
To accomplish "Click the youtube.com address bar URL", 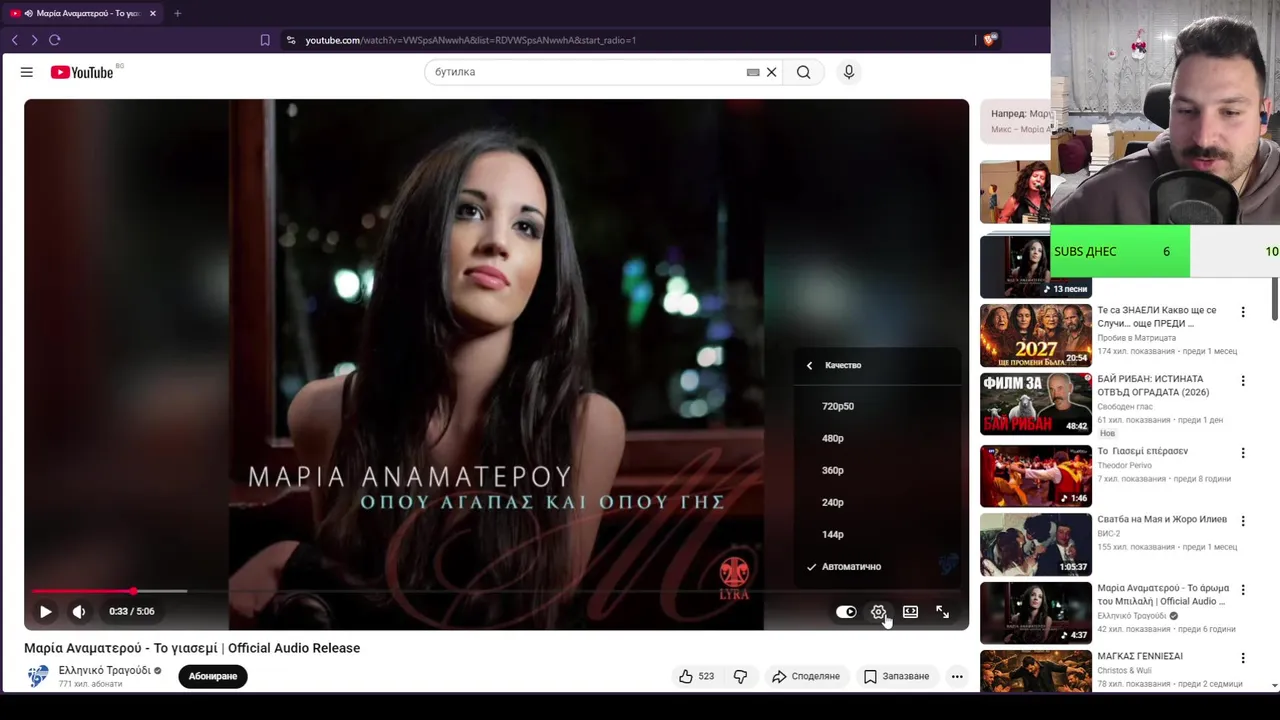I will coord(470,40).
